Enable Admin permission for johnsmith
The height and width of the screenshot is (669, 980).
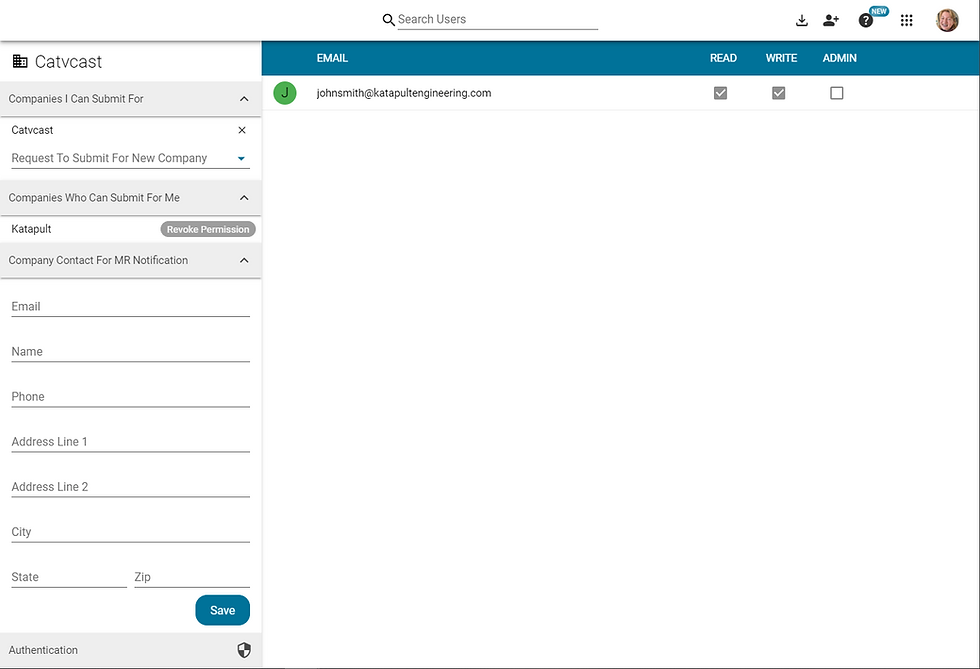click(836, 93)
